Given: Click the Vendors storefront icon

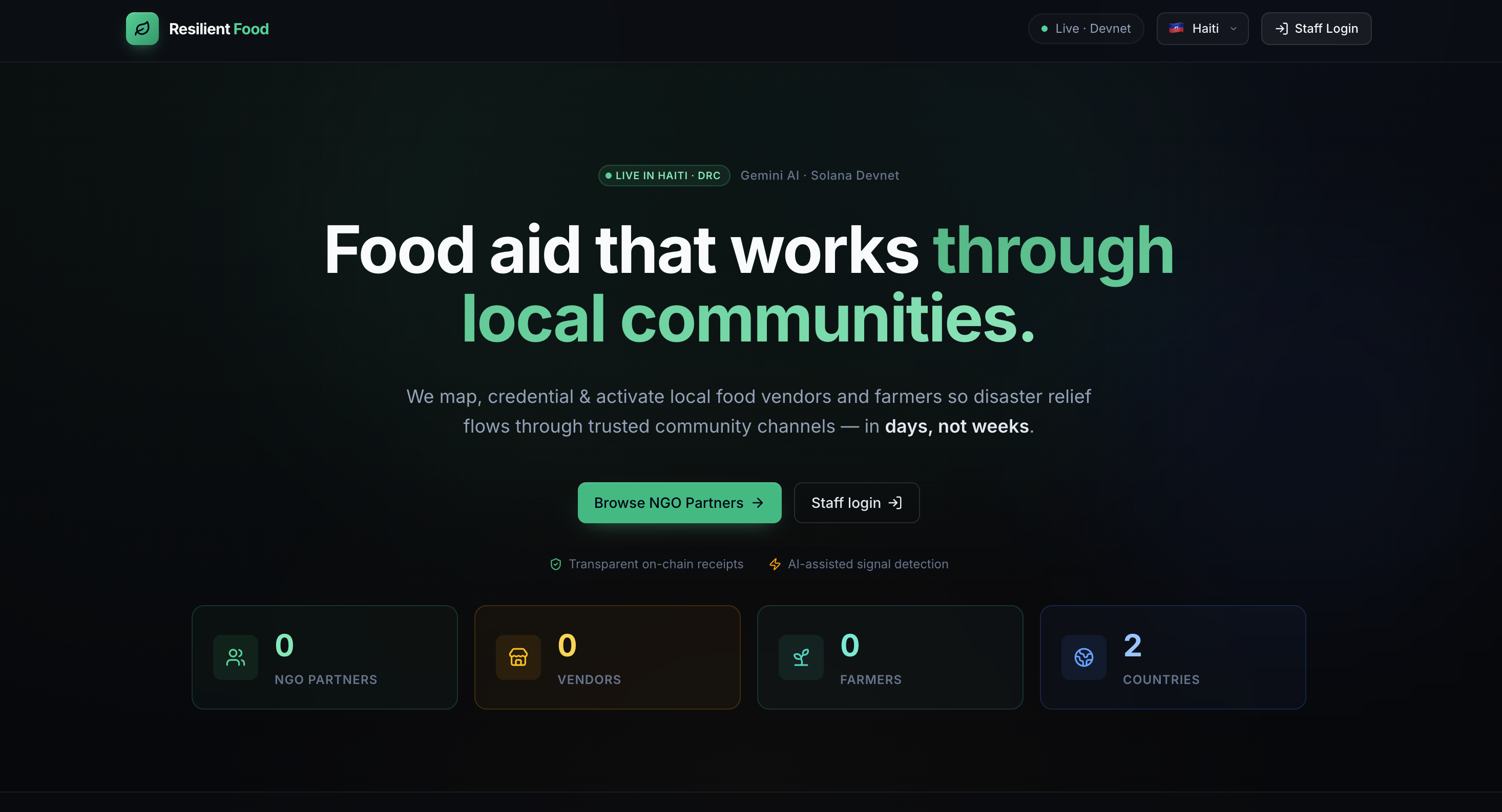Looking at the screenshot, I should (x=518, y=657).
